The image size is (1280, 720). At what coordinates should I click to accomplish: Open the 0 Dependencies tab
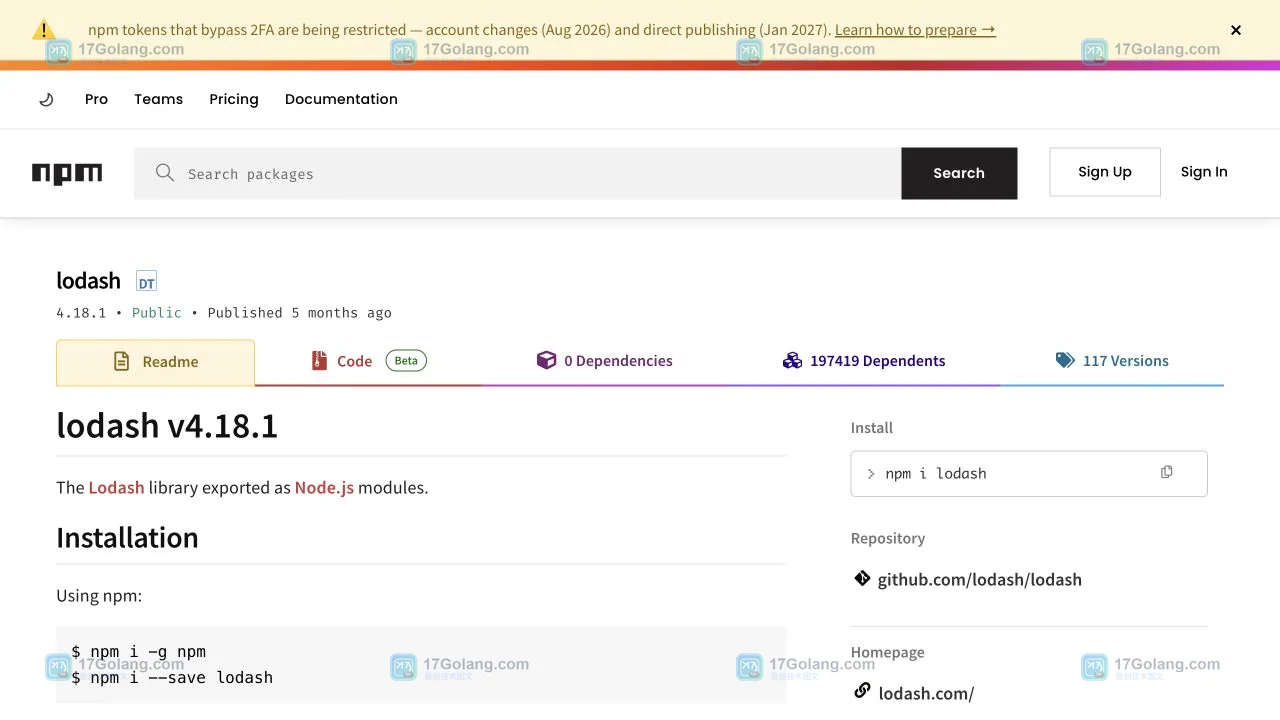point(605,362)
